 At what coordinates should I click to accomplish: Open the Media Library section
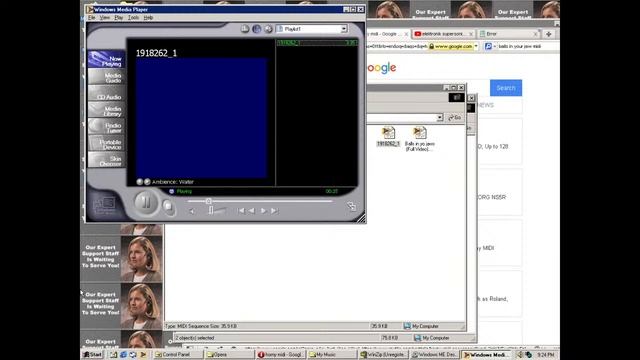[x=107, y=111]
